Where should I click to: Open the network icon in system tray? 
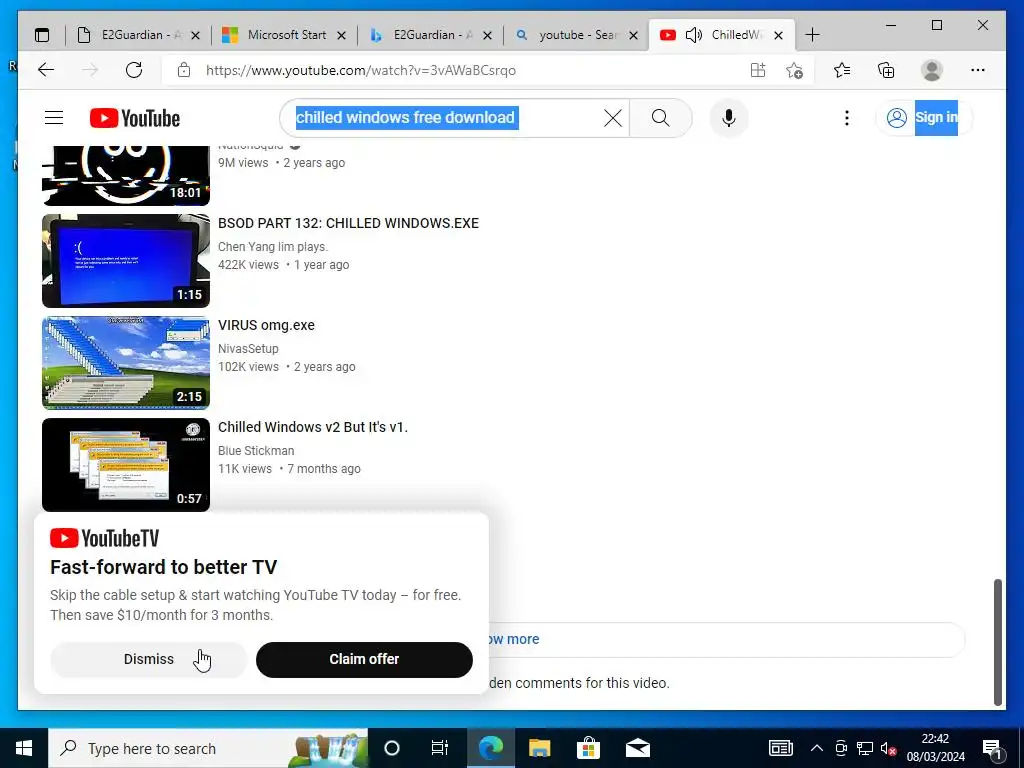[865, 748]
